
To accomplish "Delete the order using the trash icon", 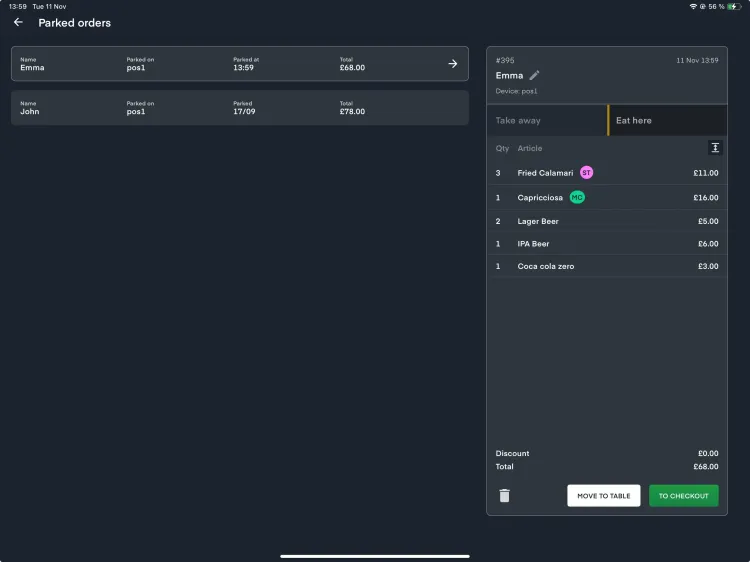I will (x=504, y=495).
